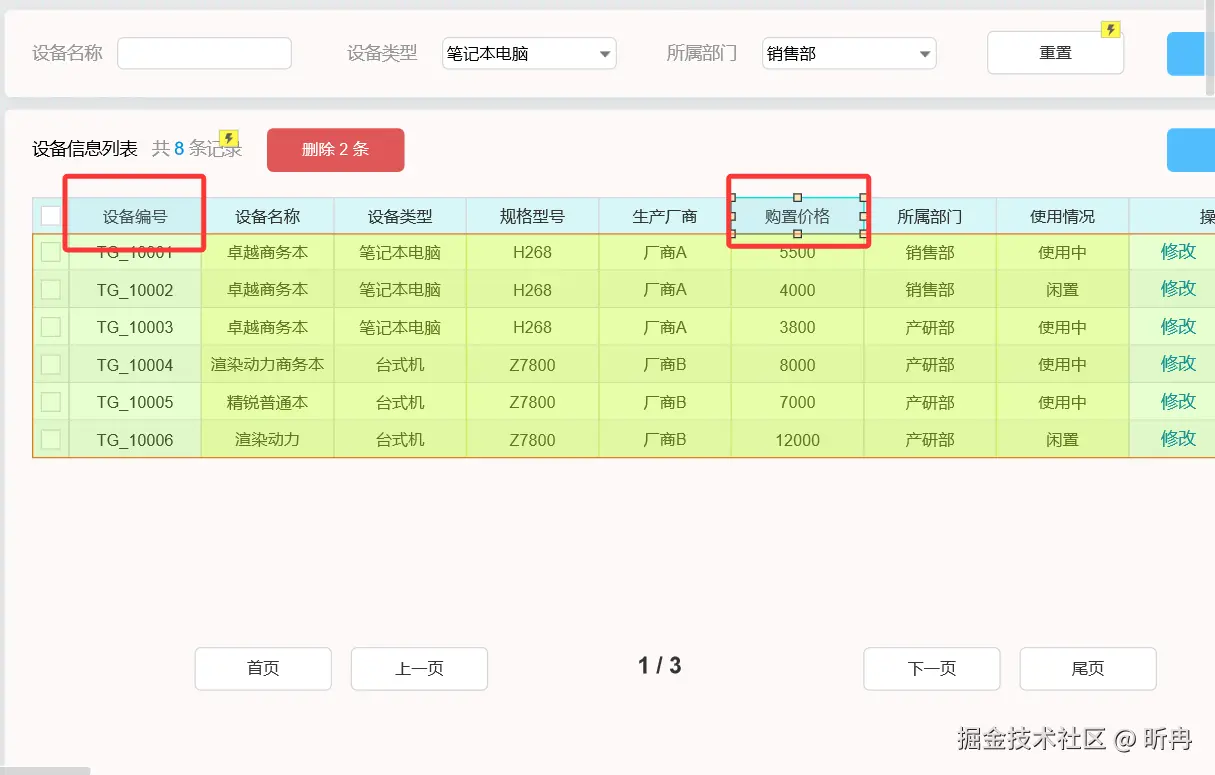Click the TG_10006 cell

(135, 440)
